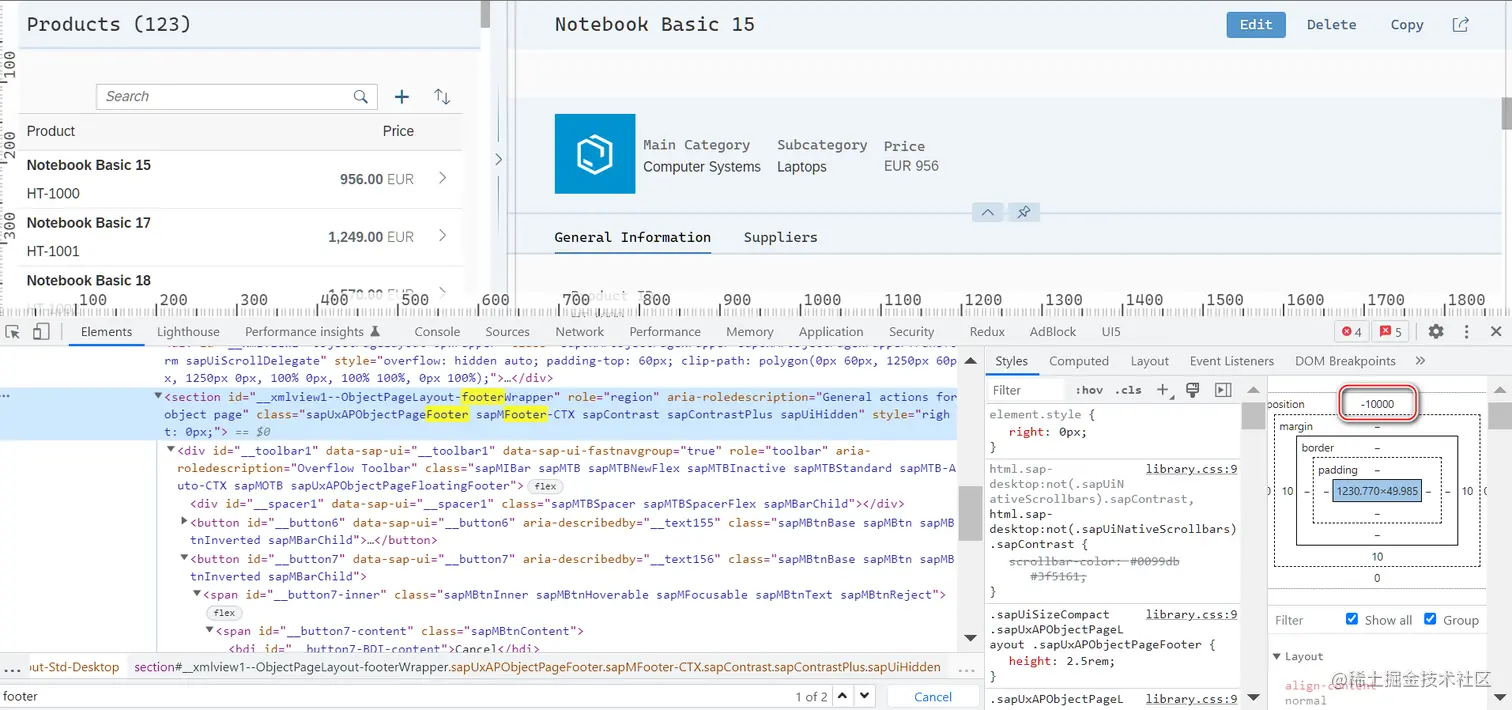Activate the DevTools inspect element picker icon
The height and width of the screenshot is (710, 1512).
point(13,332)
